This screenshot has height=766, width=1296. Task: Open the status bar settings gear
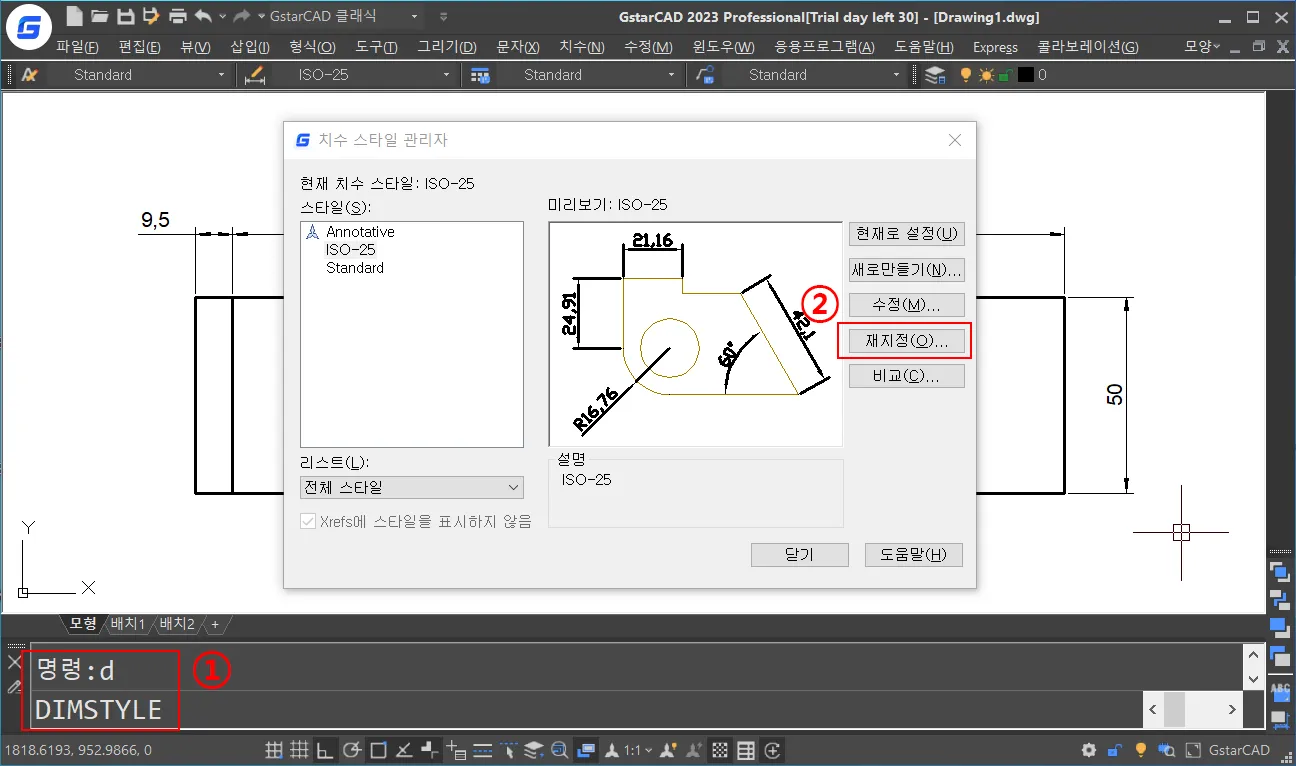pos(1090,750)
